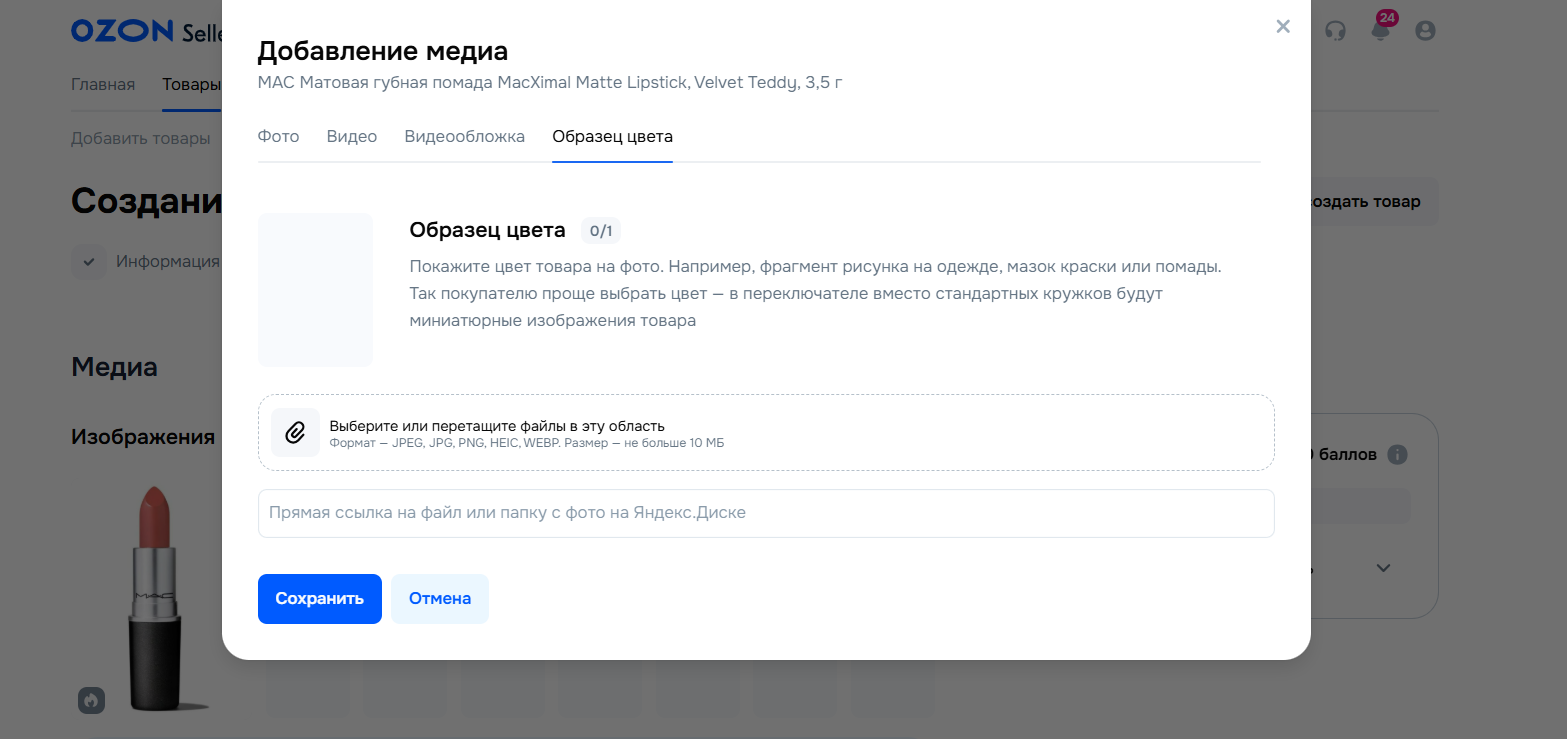Click the checkmark icon beside Информация
This screenshot has height=739, width=1567.
coord(88,262)
